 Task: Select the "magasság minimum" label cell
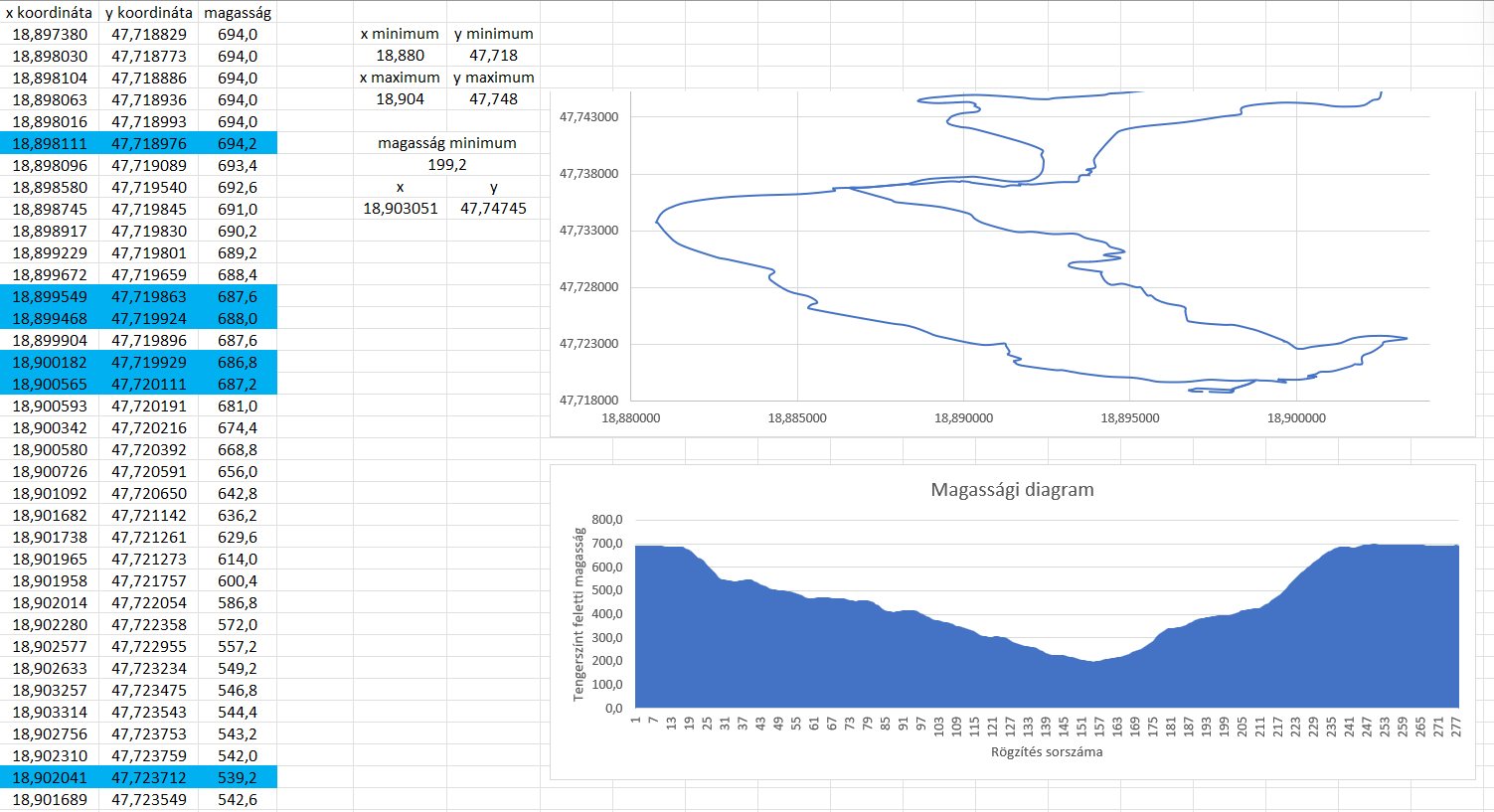[446, 143]
